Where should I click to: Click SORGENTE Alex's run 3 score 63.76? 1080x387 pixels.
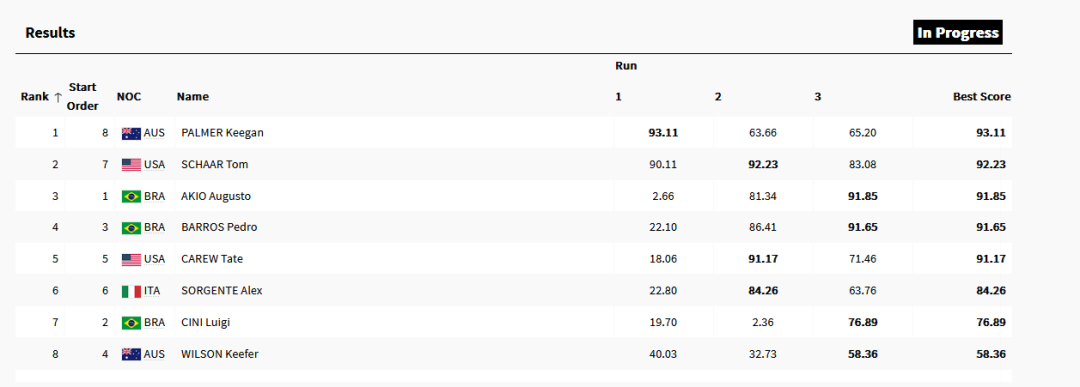pos(862,291)
